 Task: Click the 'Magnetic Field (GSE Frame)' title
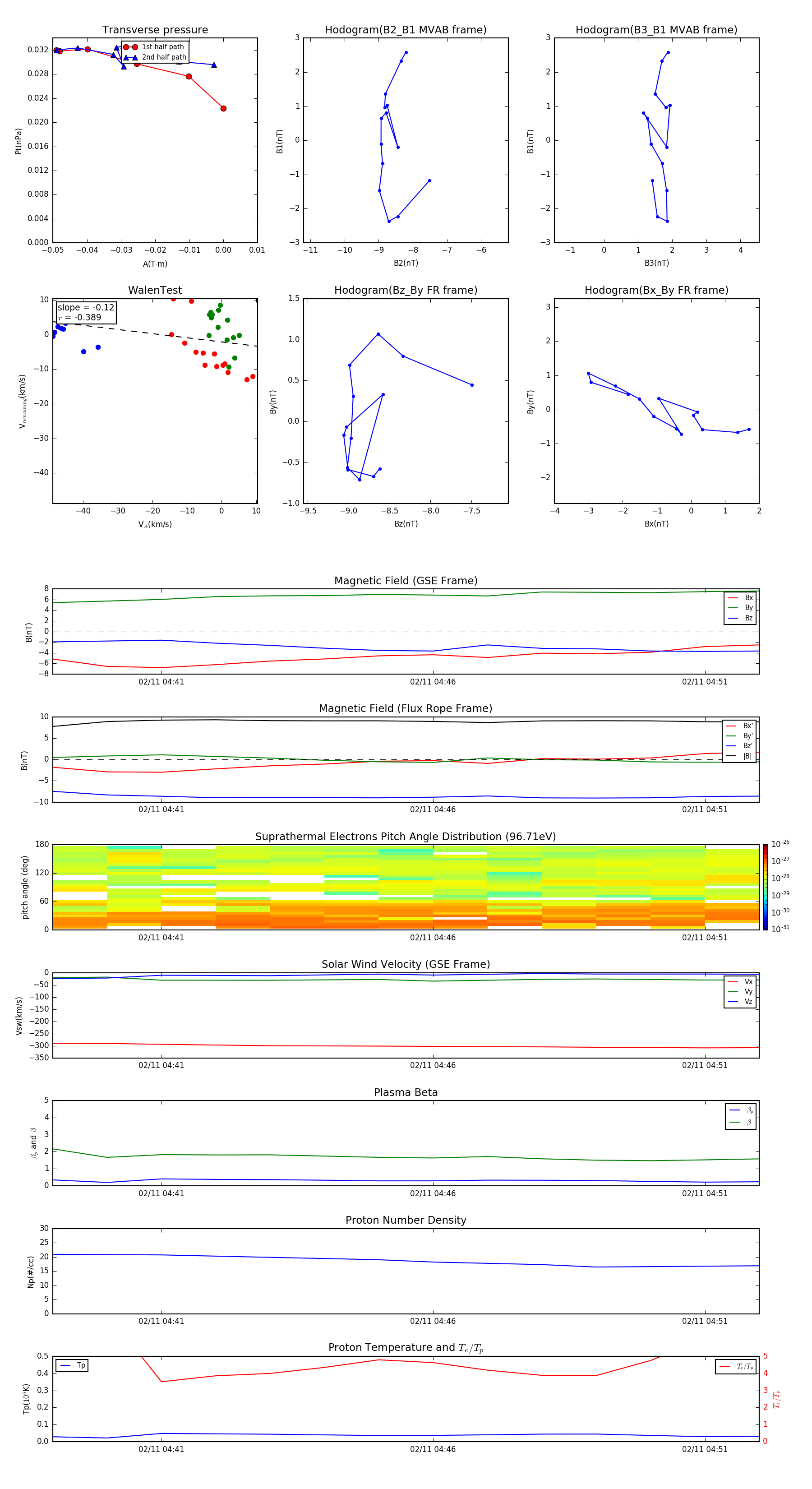(x=406, y=581)
